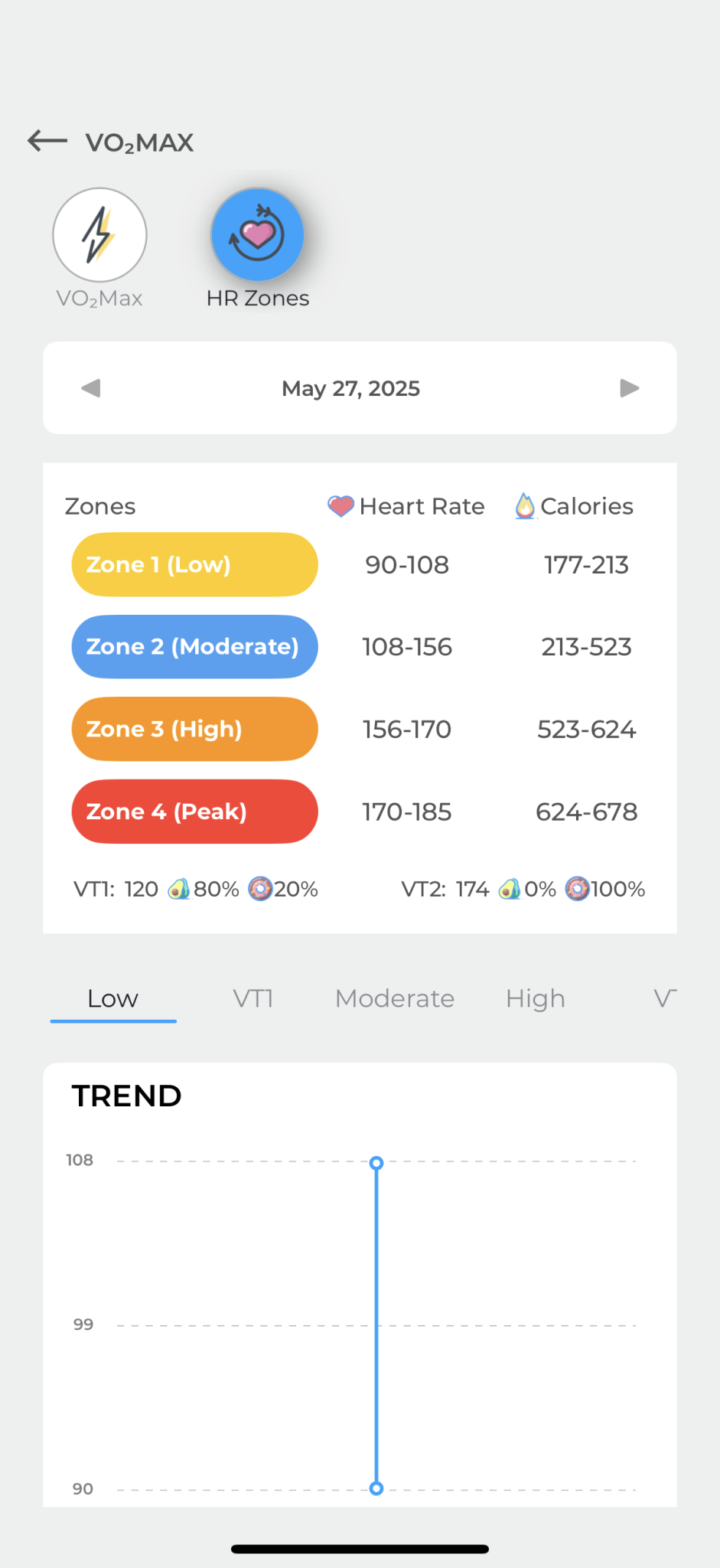Tap the Zone 1 (Low) yellow pill
The image size is (720, 1568).
point(194,565)
